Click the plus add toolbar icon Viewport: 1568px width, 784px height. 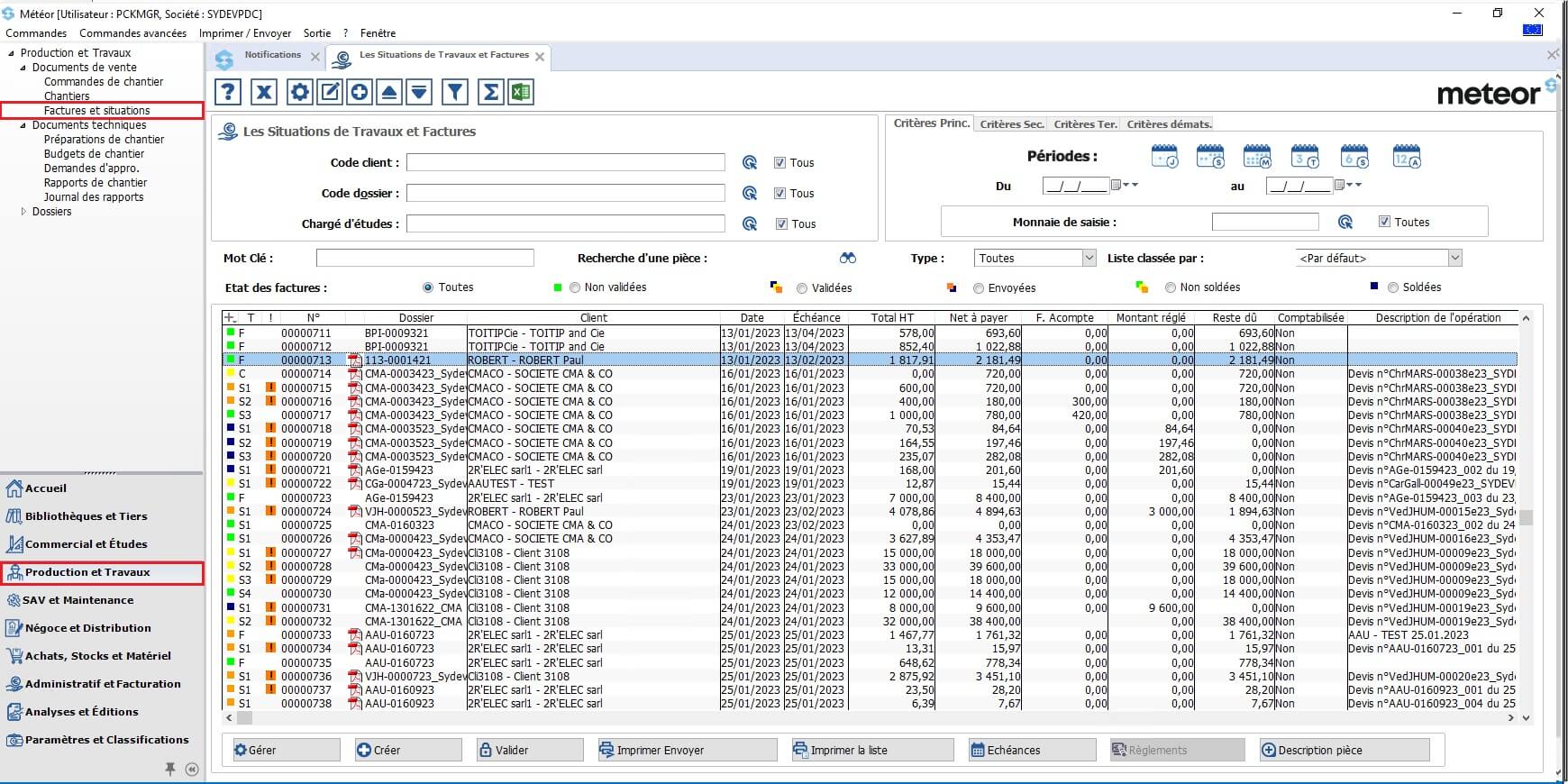click(x=360, y=92)
